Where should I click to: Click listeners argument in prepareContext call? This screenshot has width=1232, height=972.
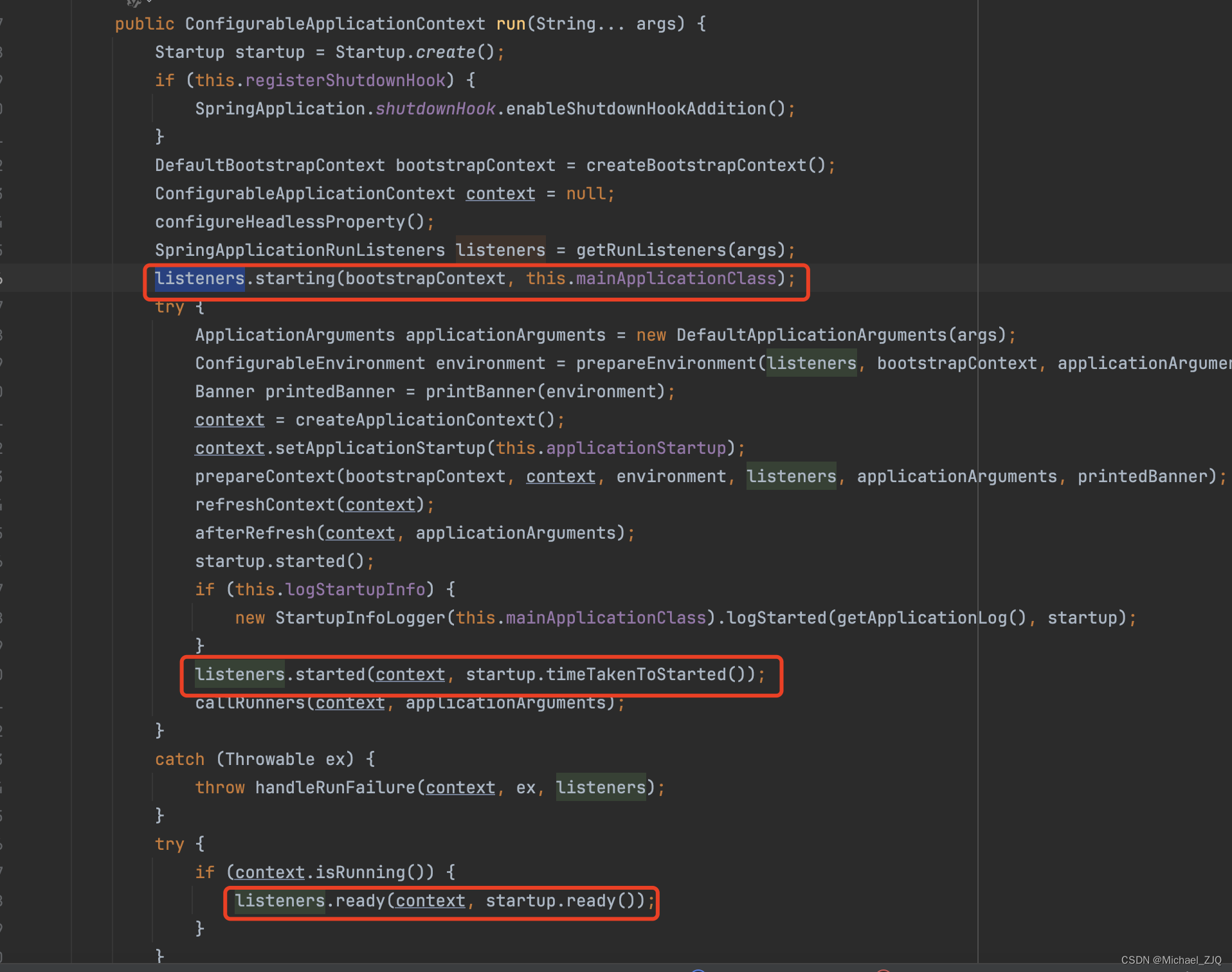point(792,476)
